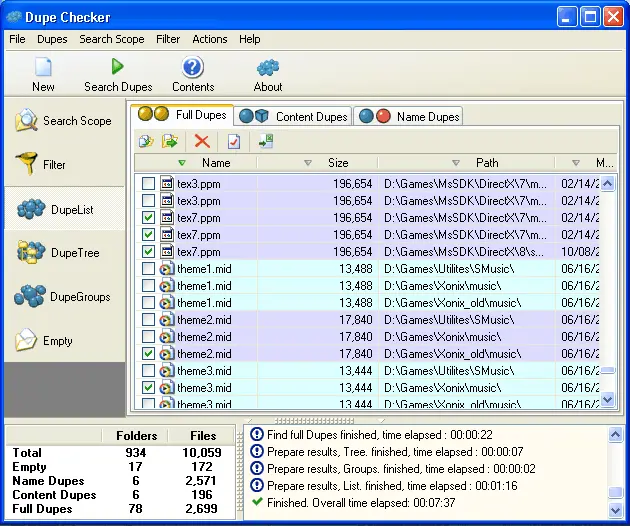
Task: Switch to the Name Dupes tab
Action: tap(412, 116)
